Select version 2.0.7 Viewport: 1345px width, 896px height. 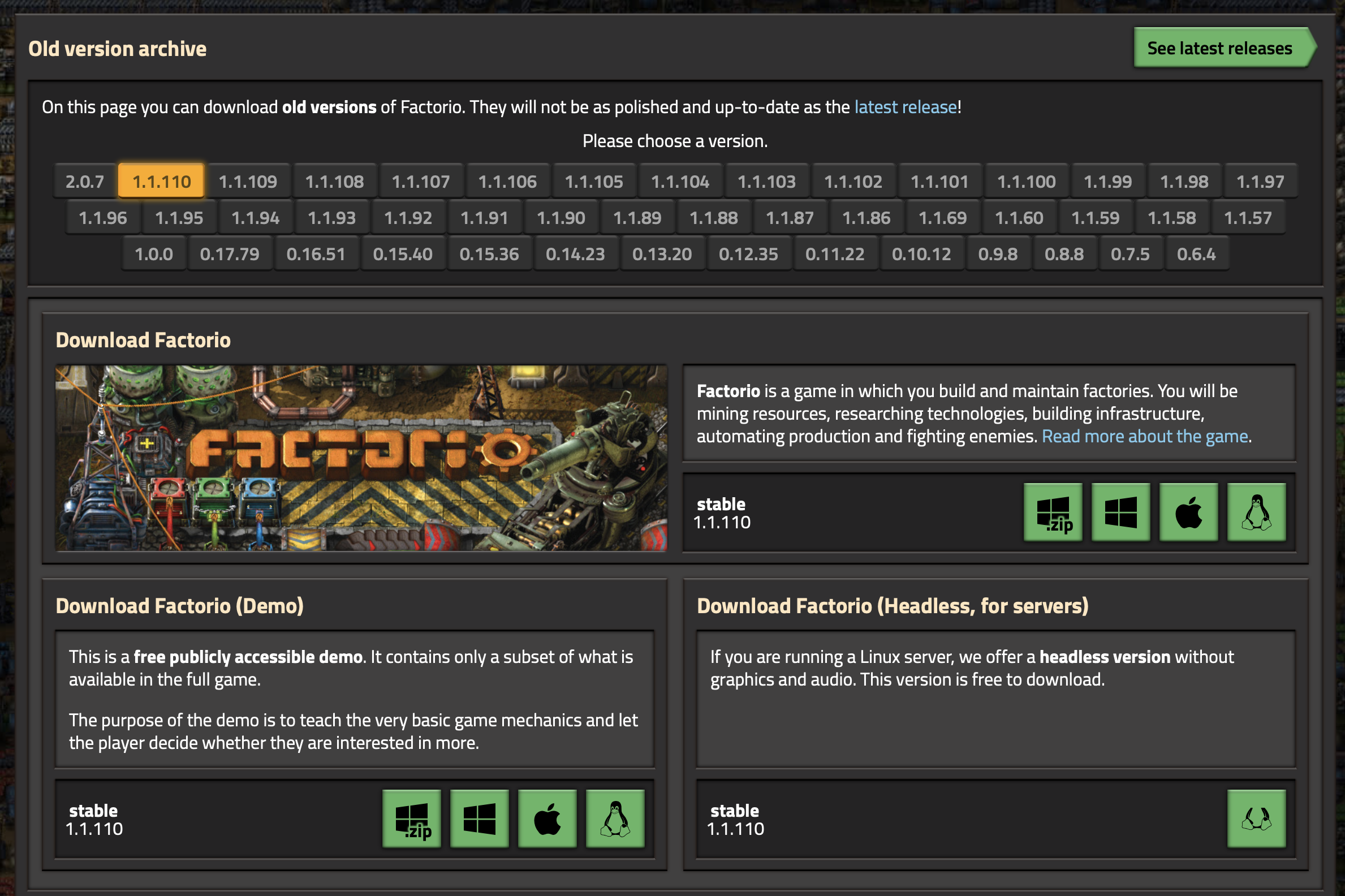tap(85, 181)
